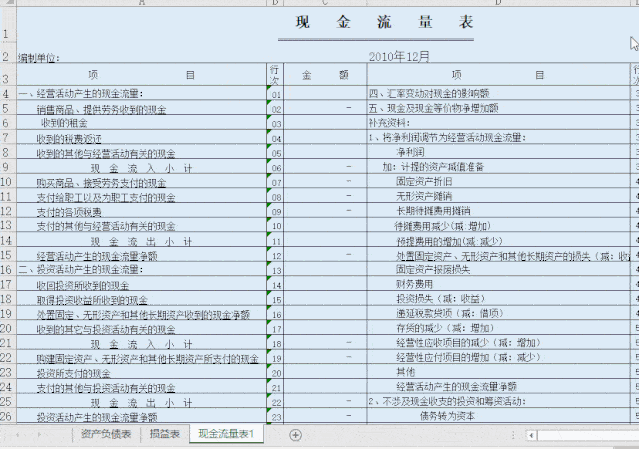This screenshot has width=639, height=449.
Task: Select cell 取得投资收益所收到的现金
Action: coord(141,299)
